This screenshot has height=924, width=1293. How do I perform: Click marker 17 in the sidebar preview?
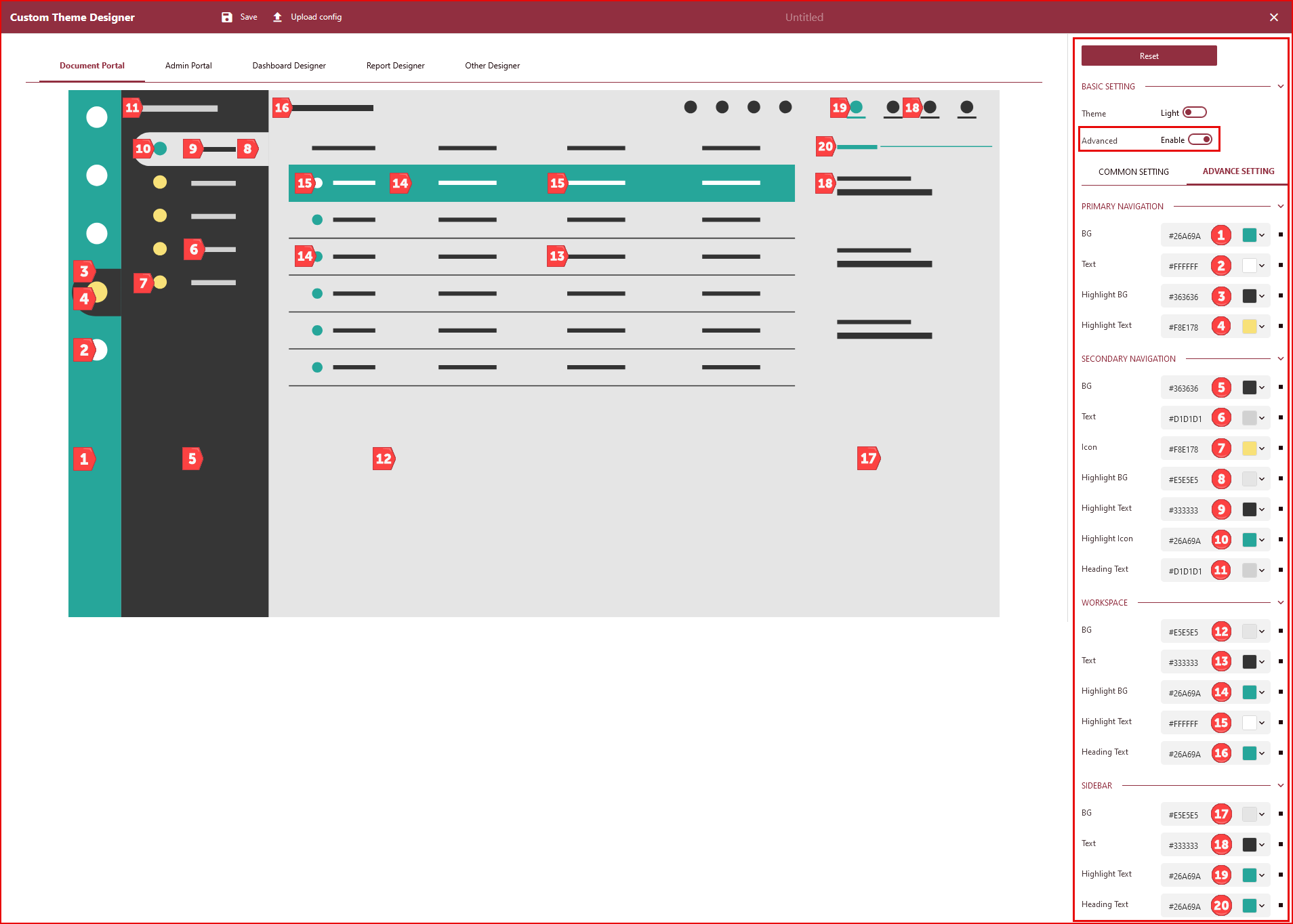click(x=868, y=459)
